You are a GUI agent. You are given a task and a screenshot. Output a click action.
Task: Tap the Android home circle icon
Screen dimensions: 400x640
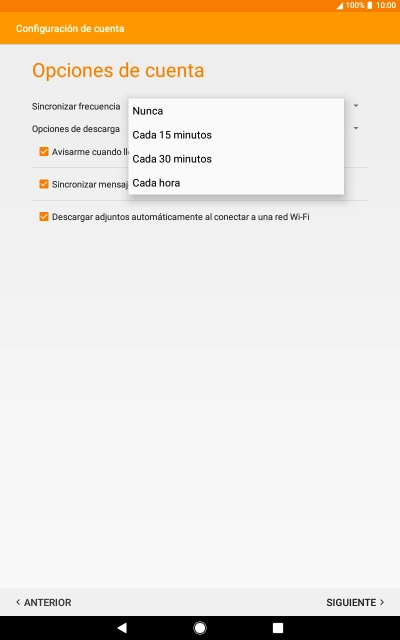click(x=200, y=627)
